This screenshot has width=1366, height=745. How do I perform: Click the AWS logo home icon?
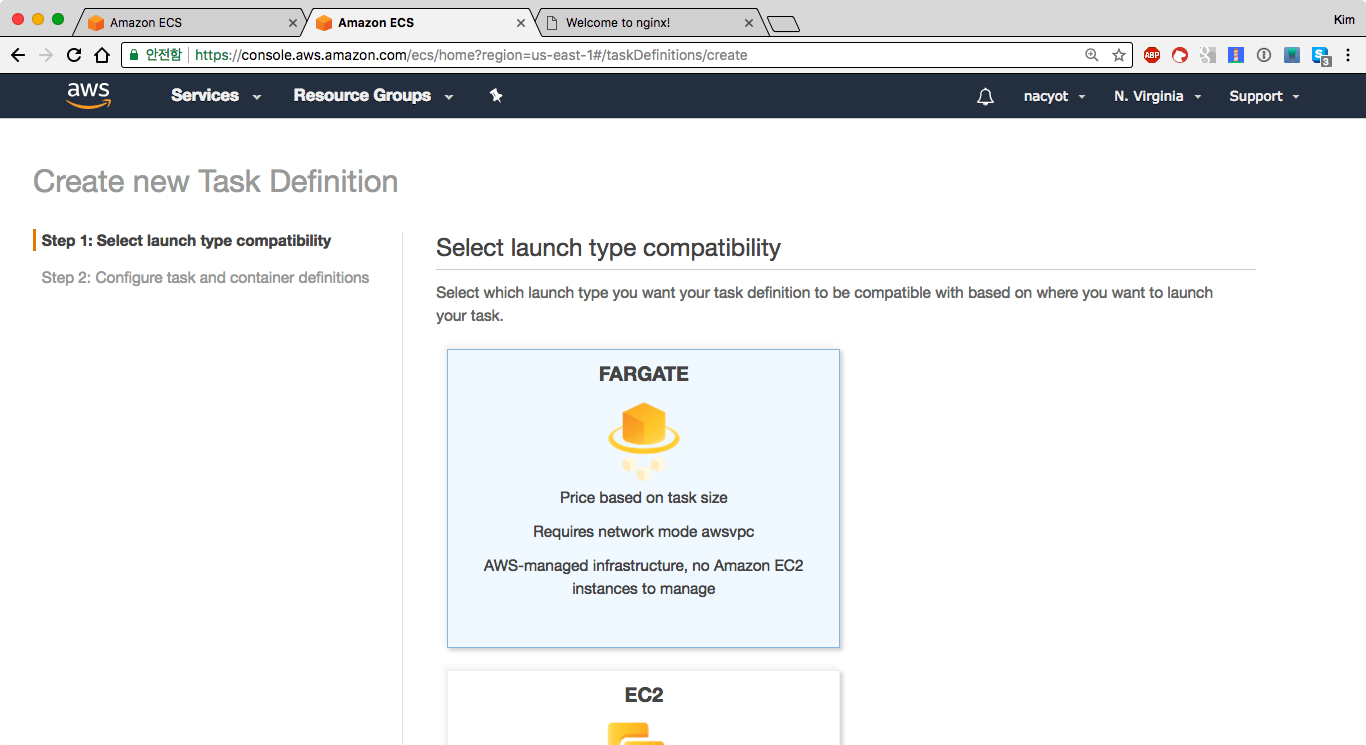[x=88, y=95]
